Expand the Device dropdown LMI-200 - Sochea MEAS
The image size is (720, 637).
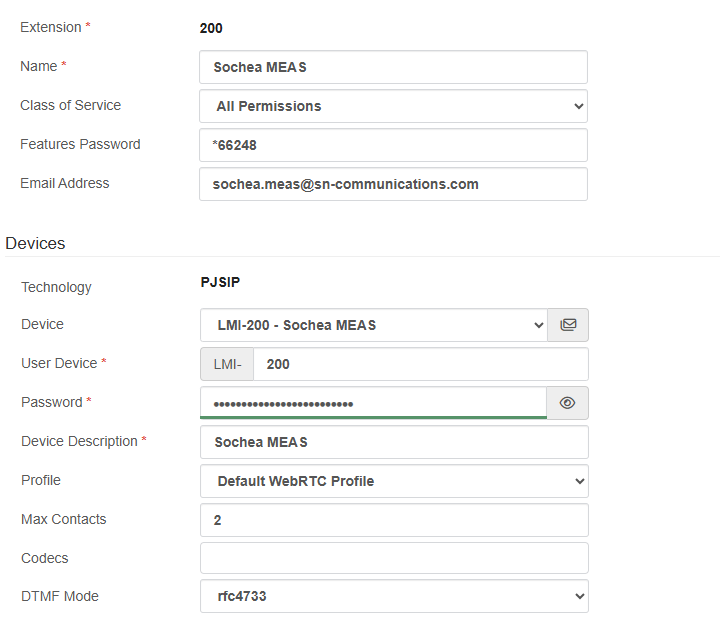pos(374,325)
